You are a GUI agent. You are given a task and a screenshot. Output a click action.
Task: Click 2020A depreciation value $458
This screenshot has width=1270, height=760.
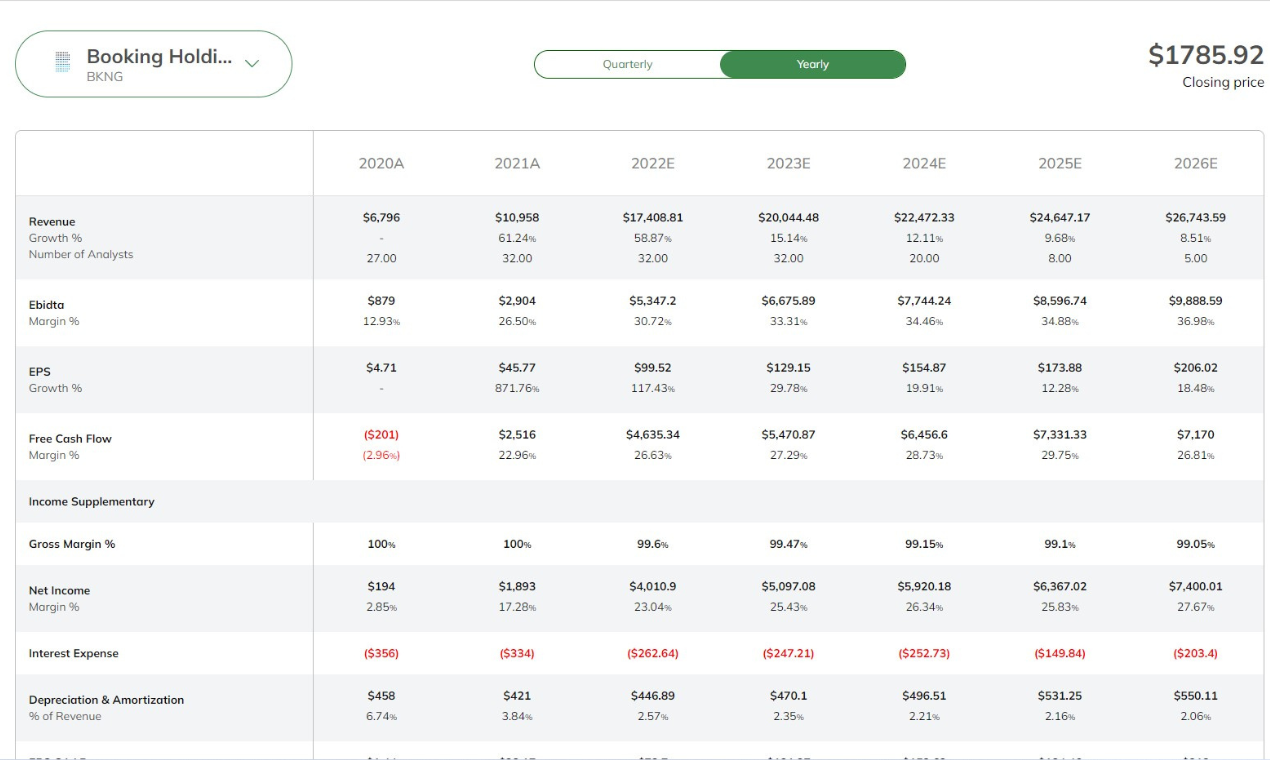[381, 696]
